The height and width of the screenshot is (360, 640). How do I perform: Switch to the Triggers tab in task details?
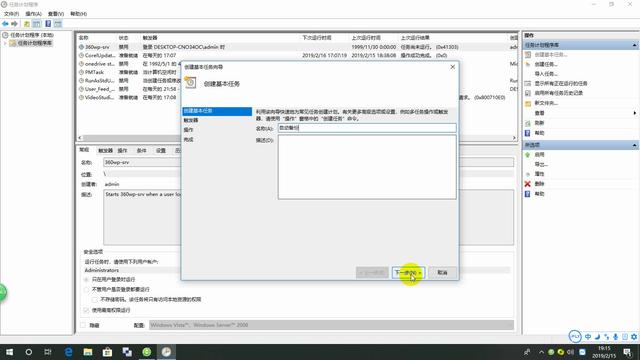[x=105, y=151]
